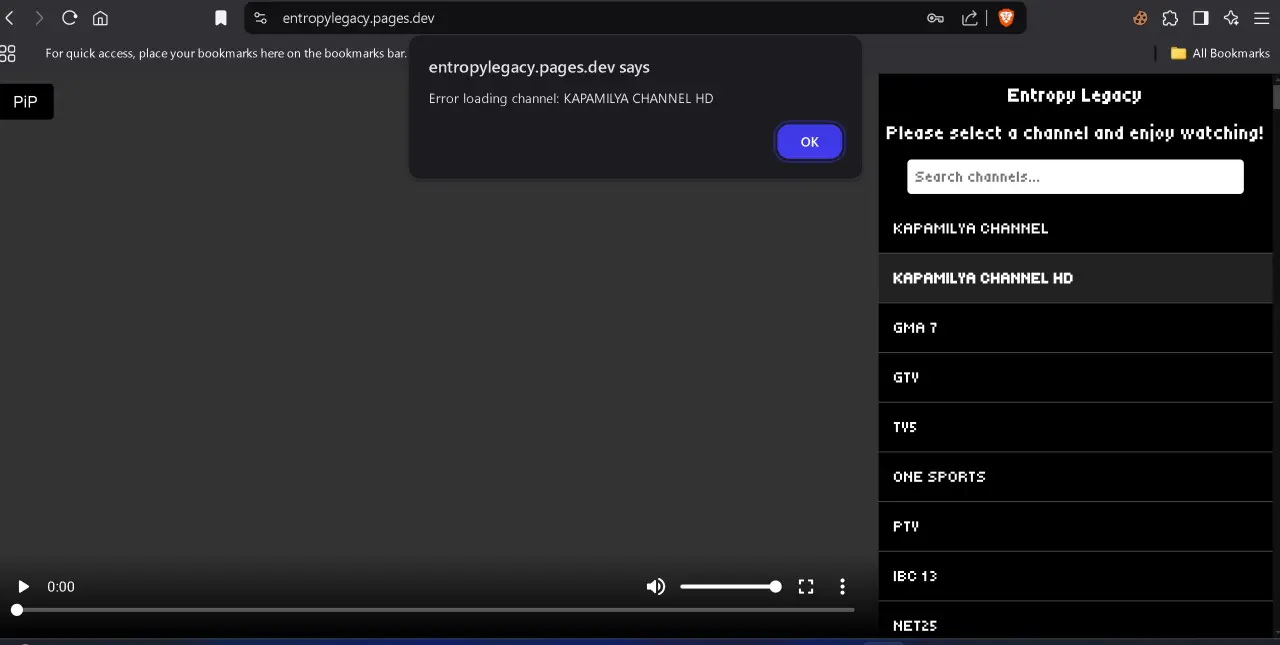This screenshot has width=1280, height=645.
Task: Open the Leo AI sparkle icon
Action: (x=1231, y=18)
